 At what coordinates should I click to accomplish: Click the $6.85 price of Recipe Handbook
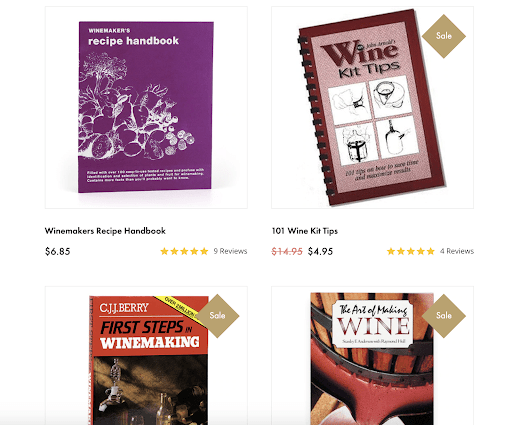(x=58, y=251)
